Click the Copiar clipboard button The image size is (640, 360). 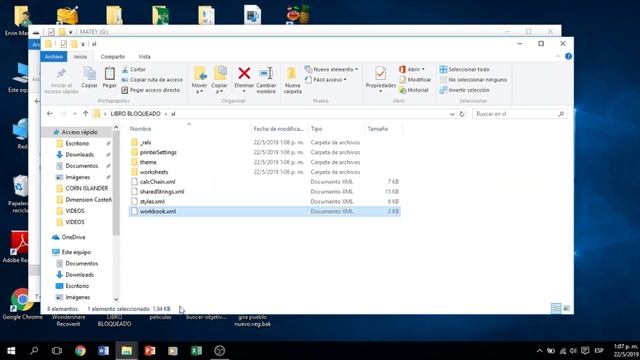point(89,77)
